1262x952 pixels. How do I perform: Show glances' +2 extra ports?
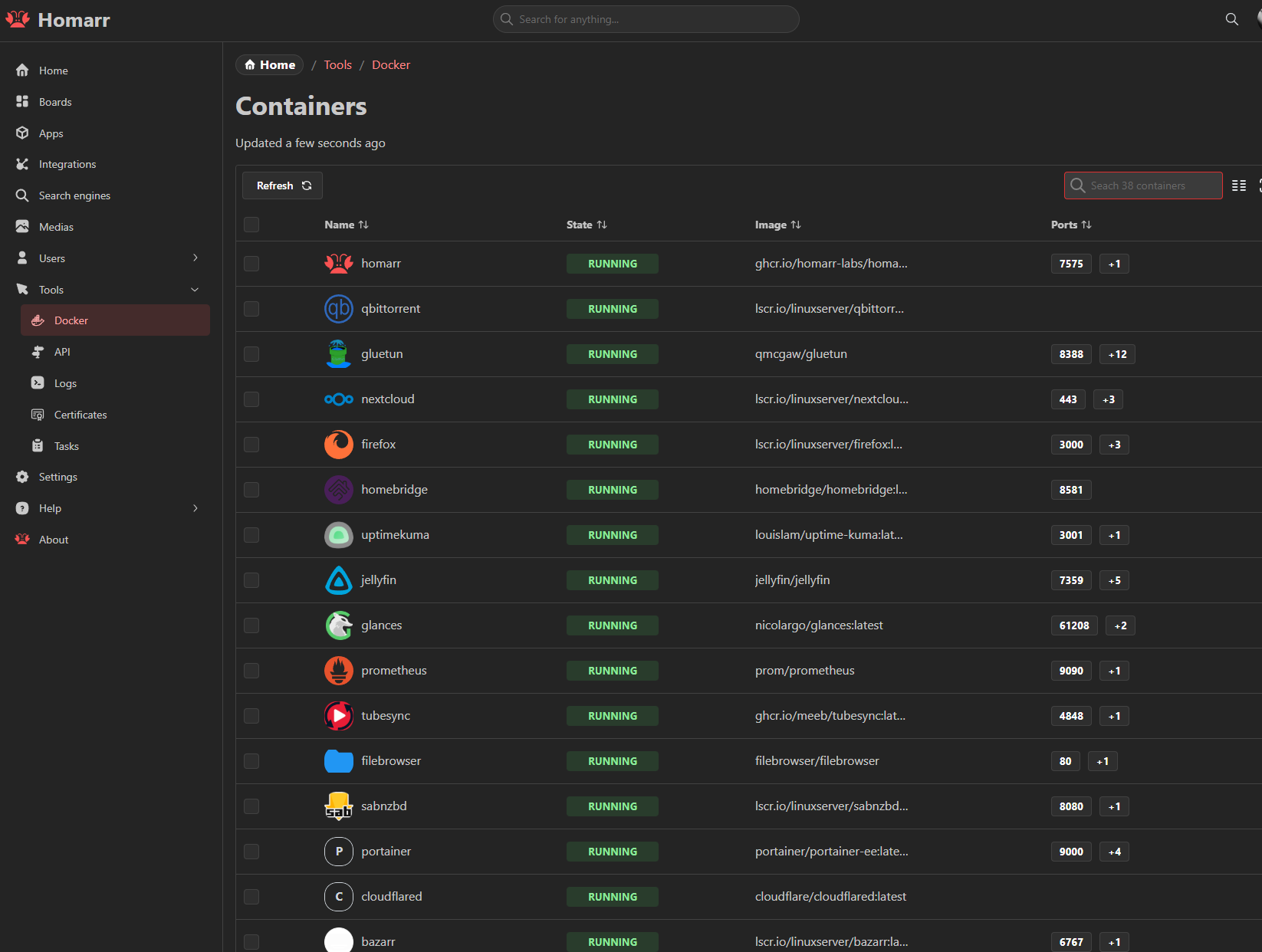tap(1120, 625)
